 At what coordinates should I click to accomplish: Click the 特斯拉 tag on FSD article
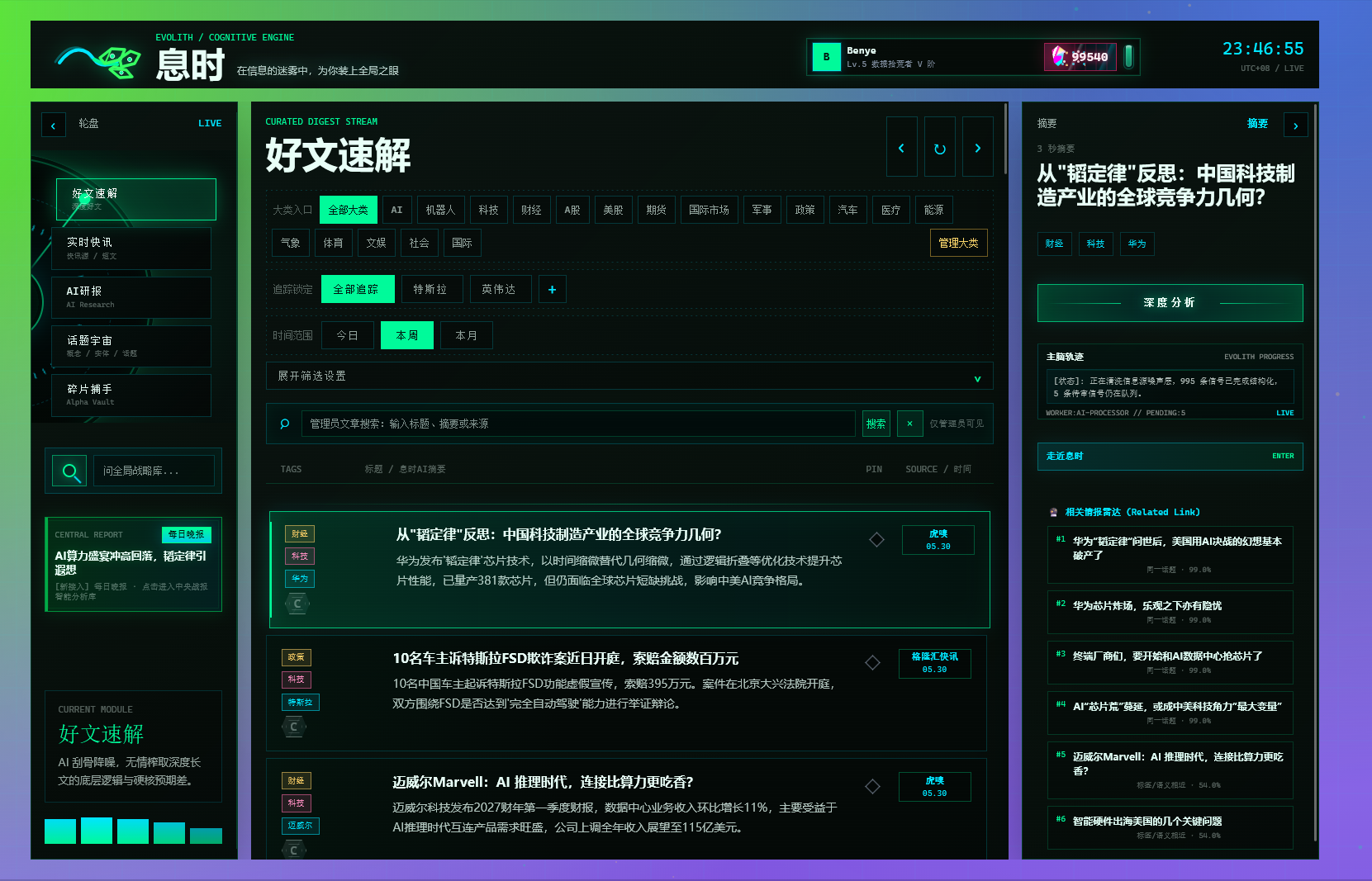tap(301, 703)
